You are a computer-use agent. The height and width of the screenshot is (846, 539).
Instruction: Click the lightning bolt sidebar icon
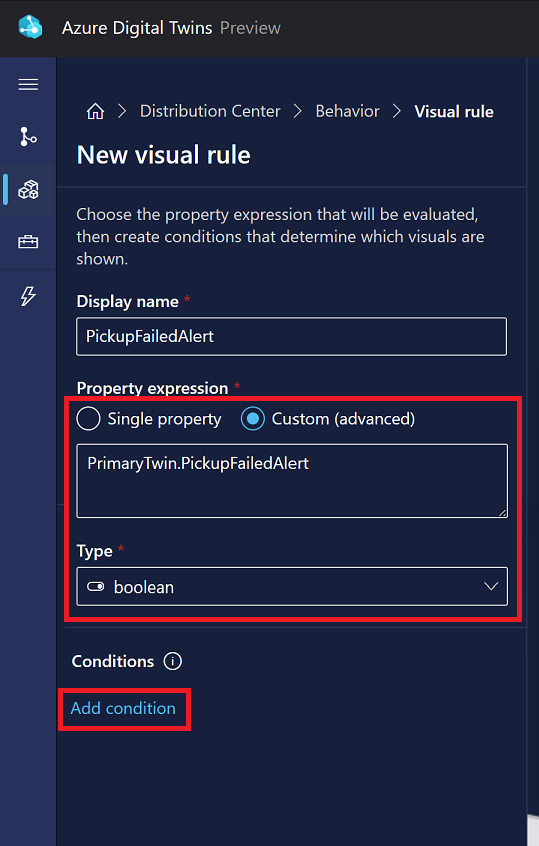pyautogui.click(x=28, y=296)
